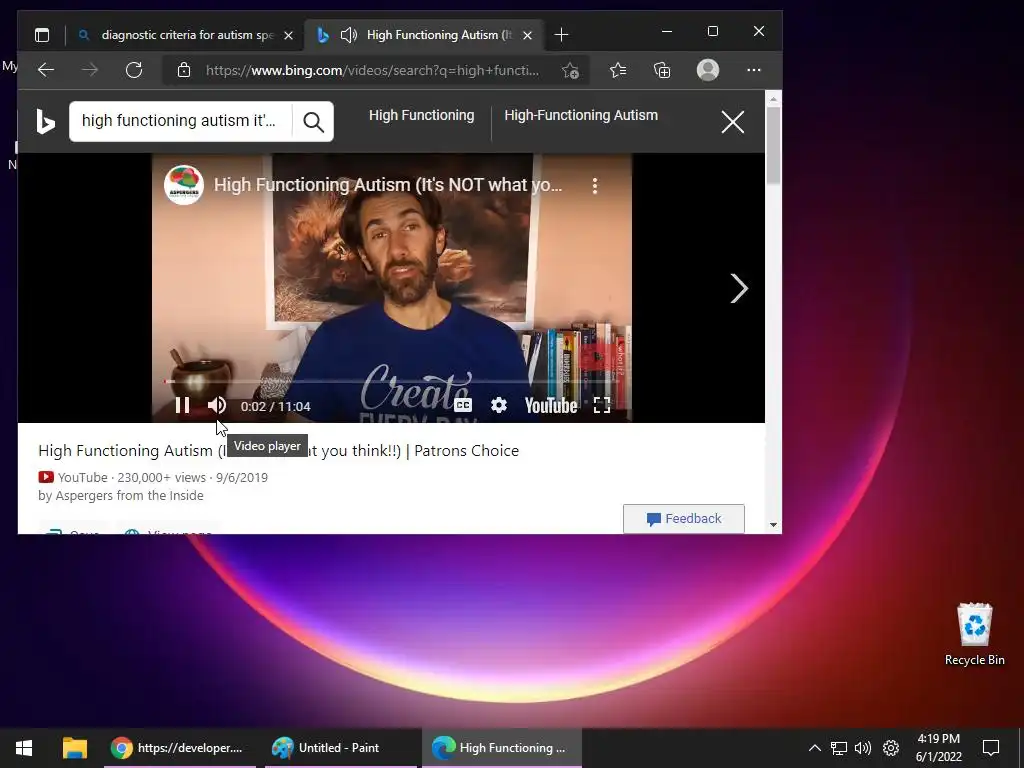Select the High Functioning Autism browser tab
The height and width of the screenshot is (768, 1024).
point(424,35)
